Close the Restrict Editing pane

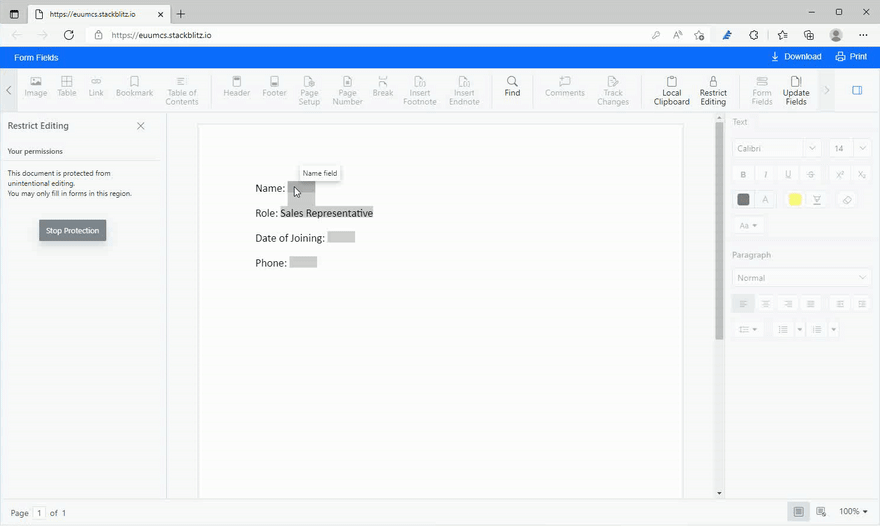coord(141,126)
